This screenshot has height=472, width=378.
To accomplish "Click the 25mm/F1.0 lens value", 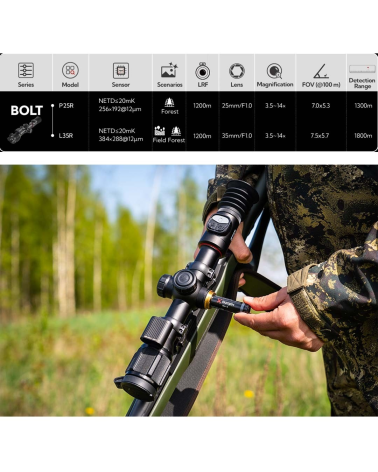I will [x=237, y=106].
